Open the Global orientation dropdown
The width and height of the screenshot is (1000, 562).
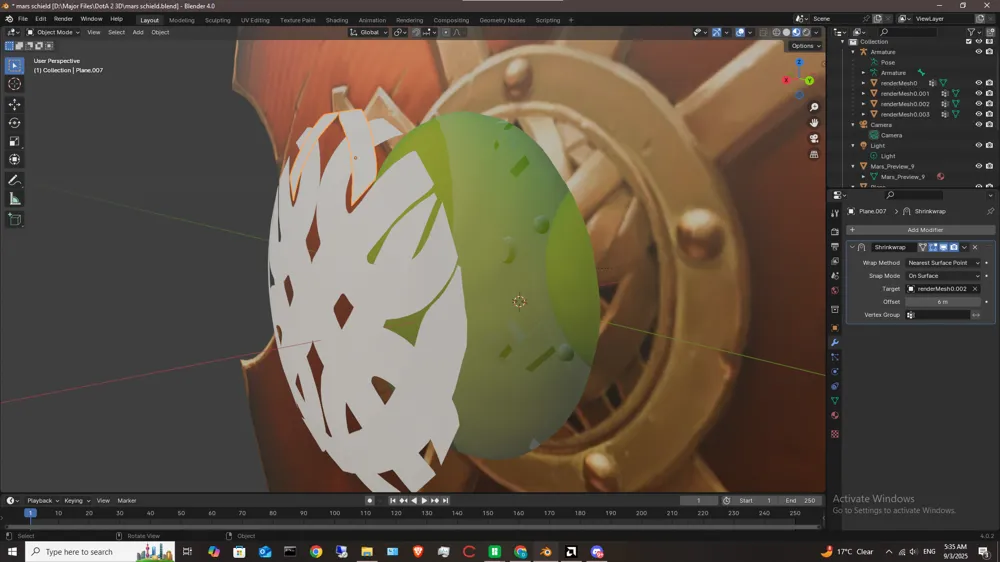point(368,32)
